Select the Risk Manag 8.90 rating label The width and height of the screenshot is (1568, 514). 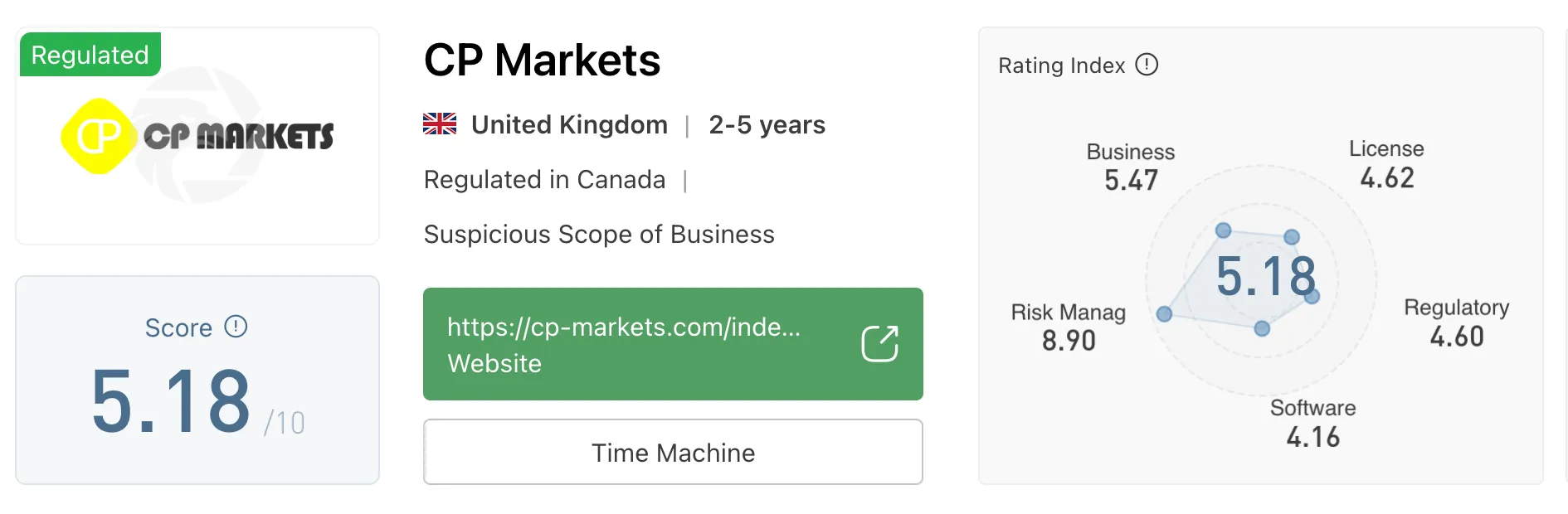1068,327
